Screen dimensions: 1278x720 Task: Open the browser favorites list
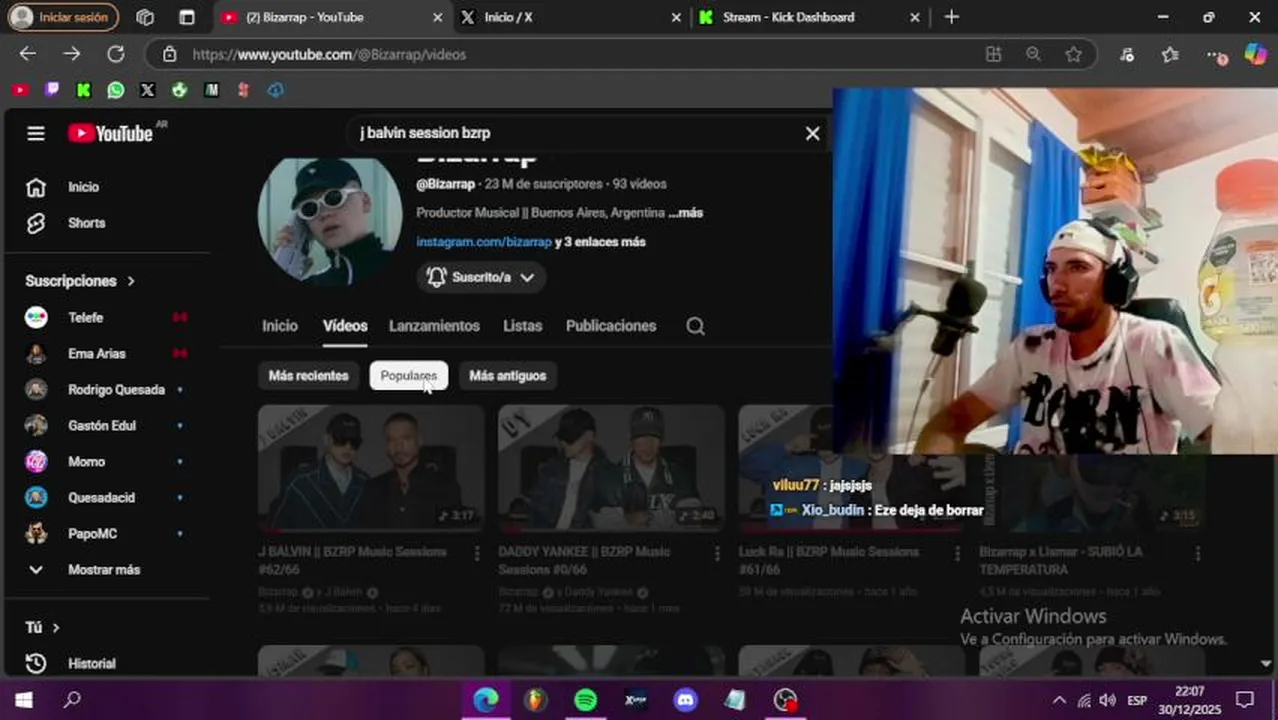tap(1170, 54)
